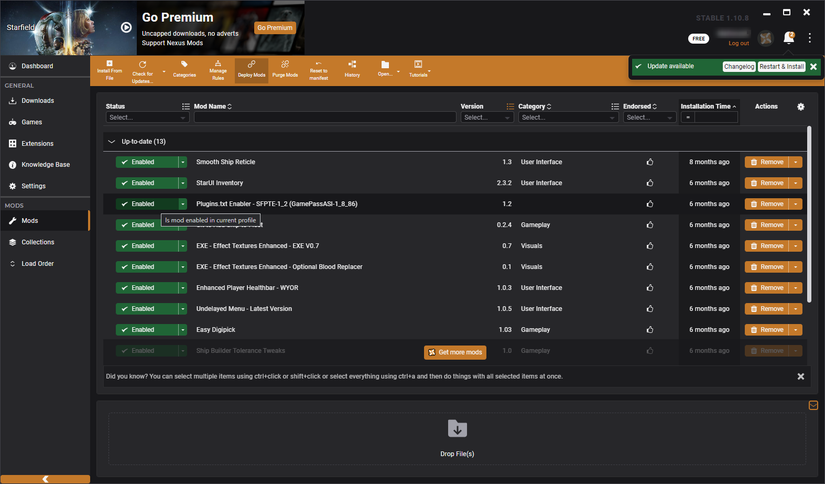The image size is (825, 484).
Task: Toggle Enabled for Enhanced Player Healthbar
Action: point(147,288)
